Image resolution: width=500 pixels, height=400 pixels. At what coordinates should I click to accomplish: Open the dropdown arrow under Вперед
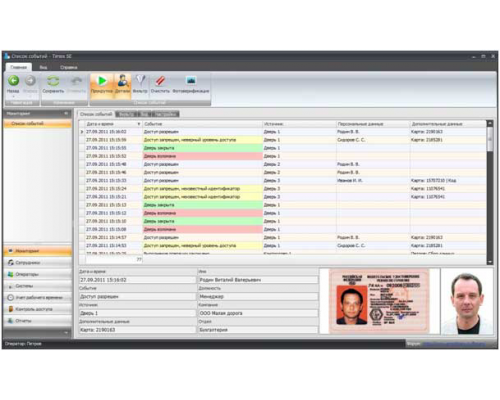(30, 96)
